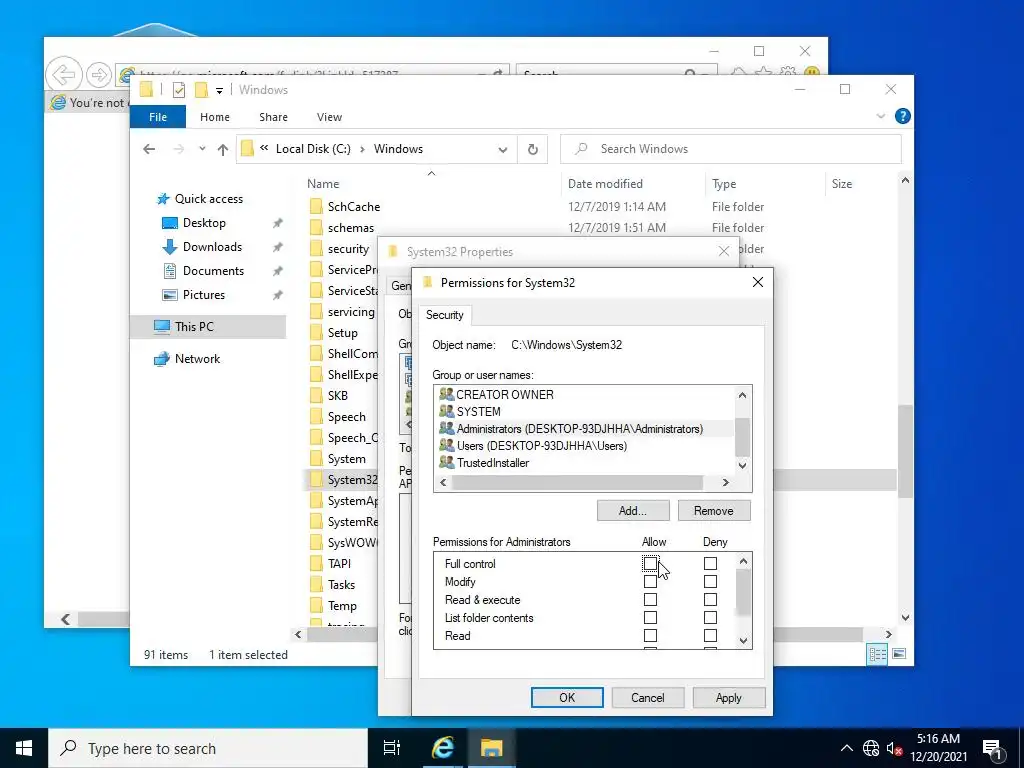Open the View ribbon tab
1024x768 pixels.
[329, 117]
